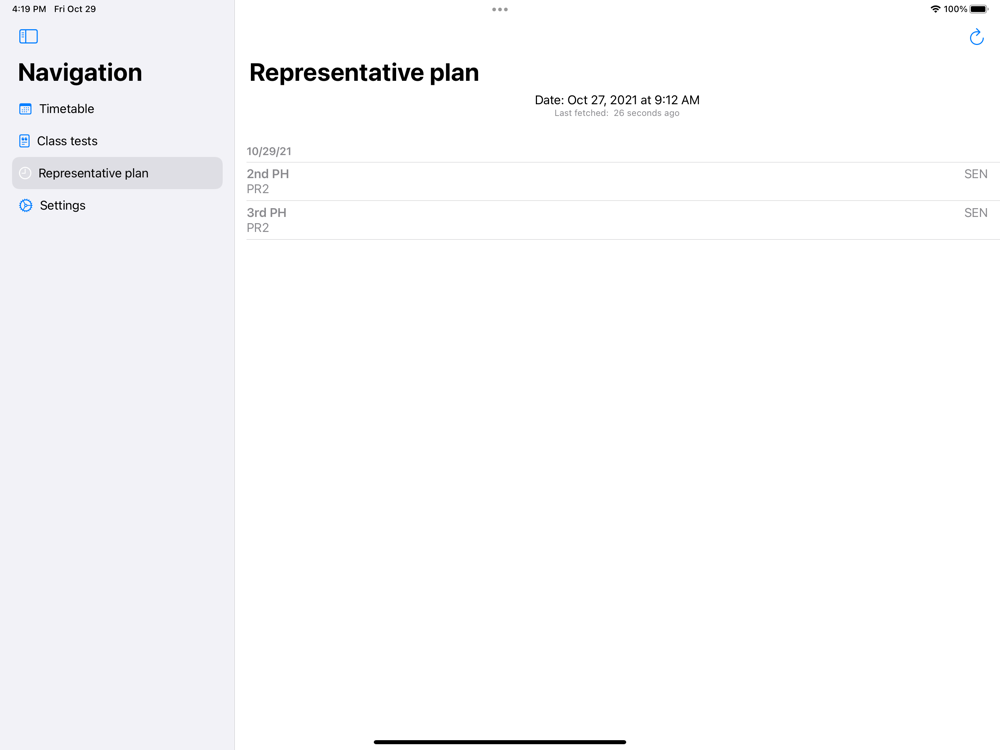Open the Timetable menu item

tap(67, 109)
